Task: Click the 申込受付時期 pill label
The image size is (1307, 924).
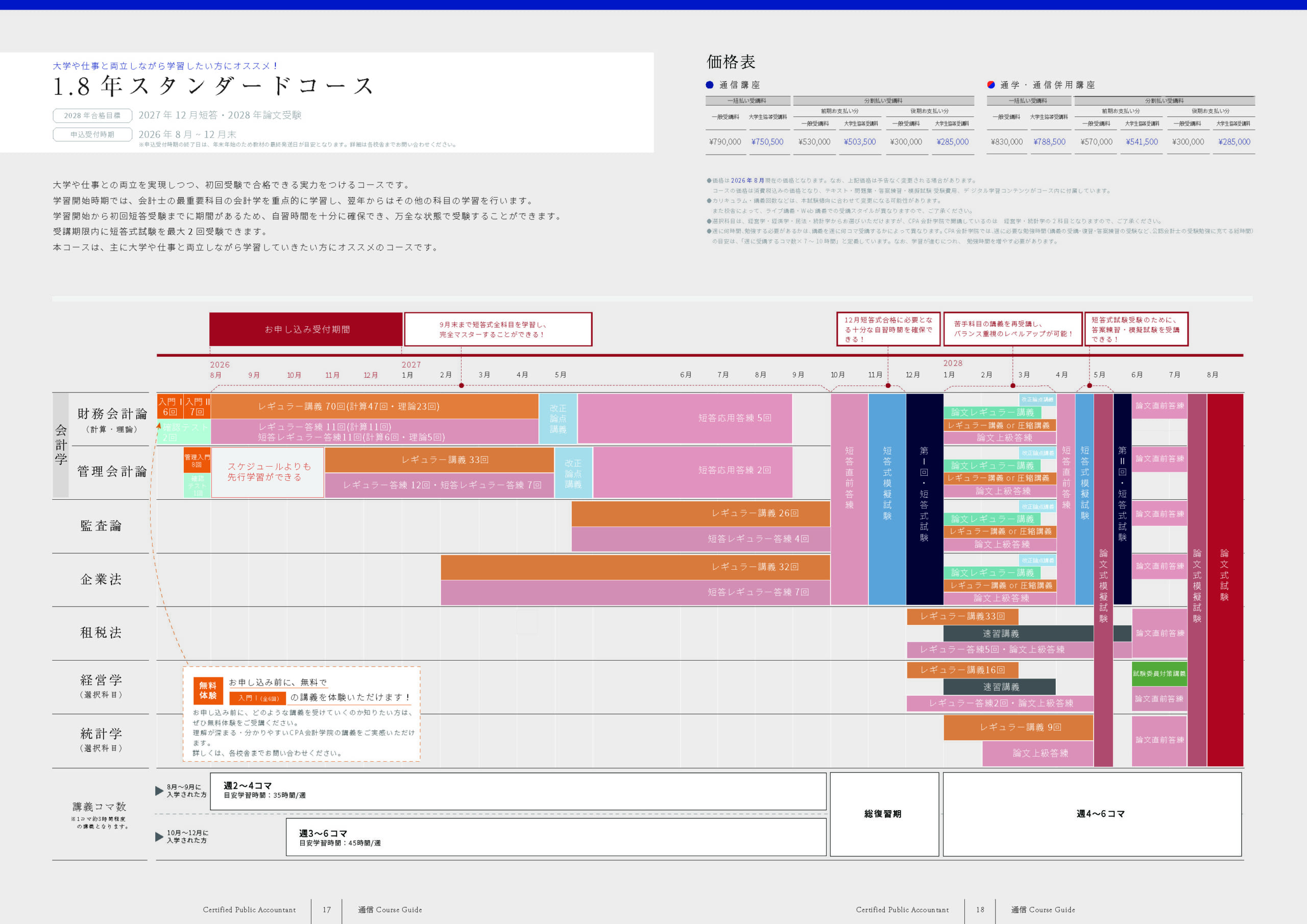Action: pos(92,134)
